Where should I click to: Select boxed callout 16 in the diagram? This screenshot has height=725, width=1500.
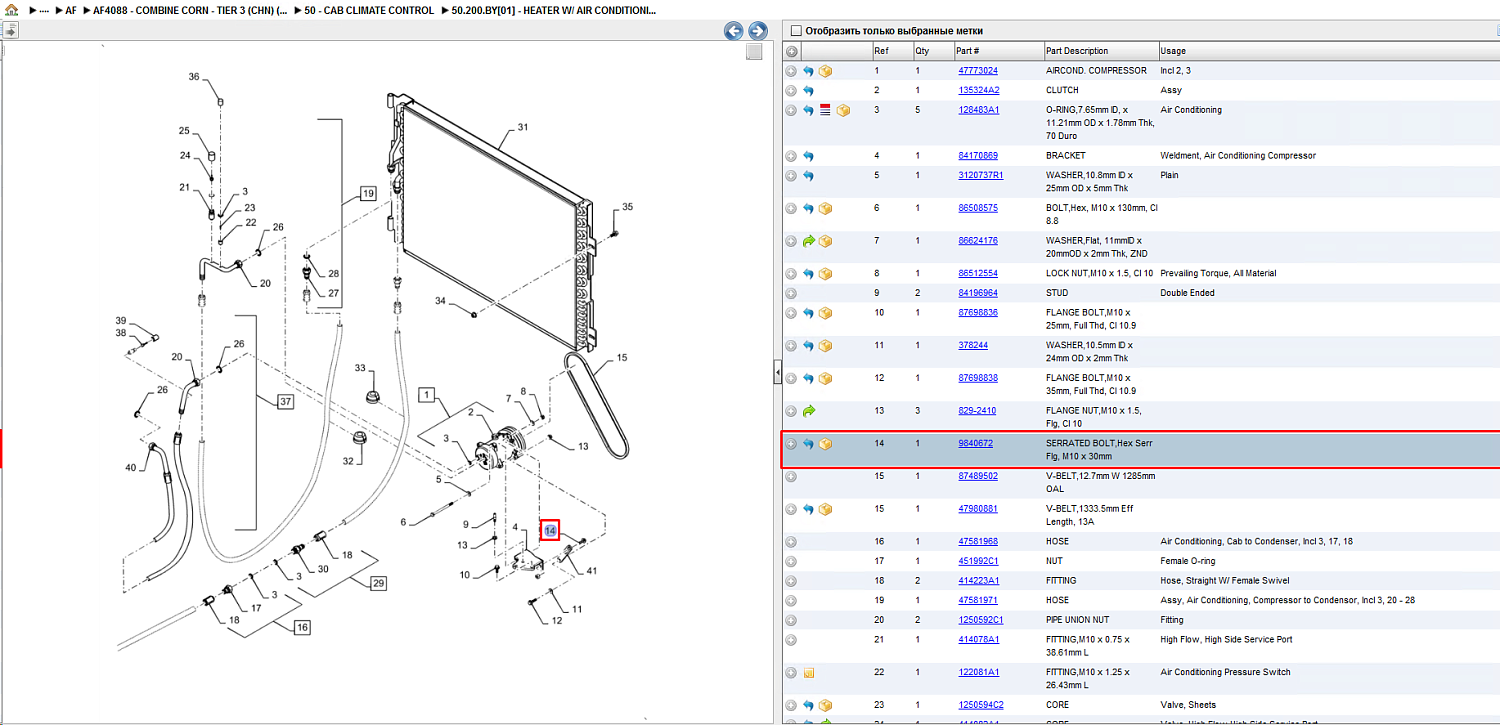[x=302, y=627]
